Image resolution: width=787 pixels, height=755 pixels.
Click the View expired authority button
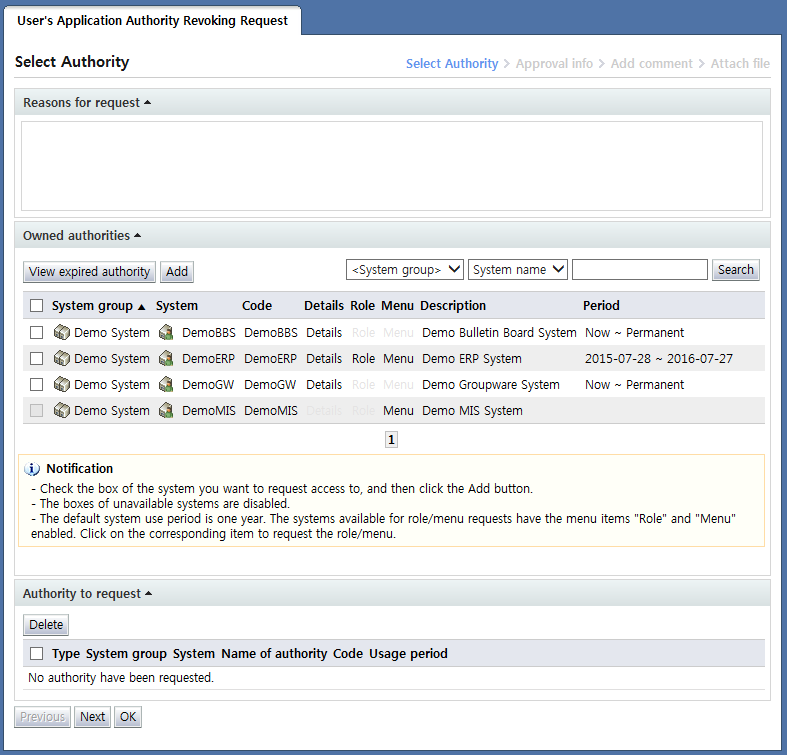(89, 272)
